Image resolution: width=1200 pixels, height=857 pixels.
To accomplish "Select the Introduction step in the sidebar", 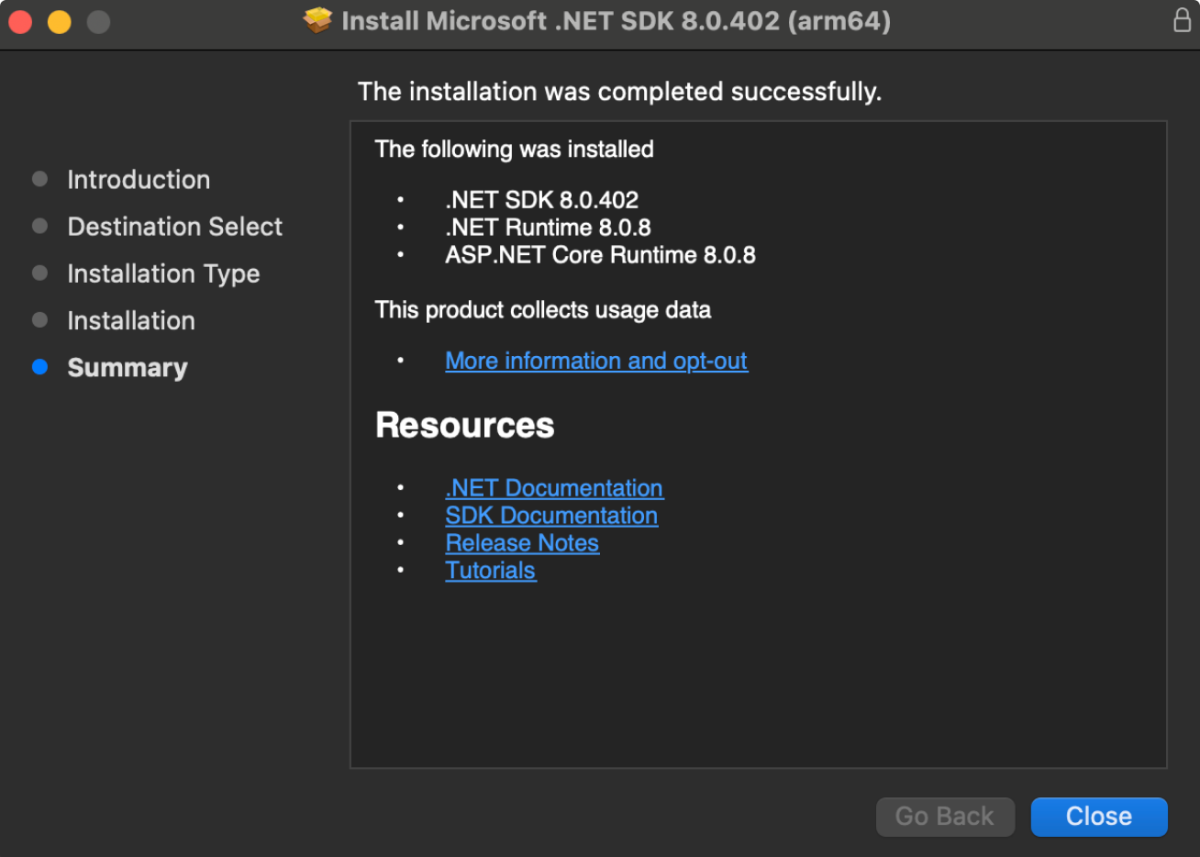I will [x=138, y=180].
